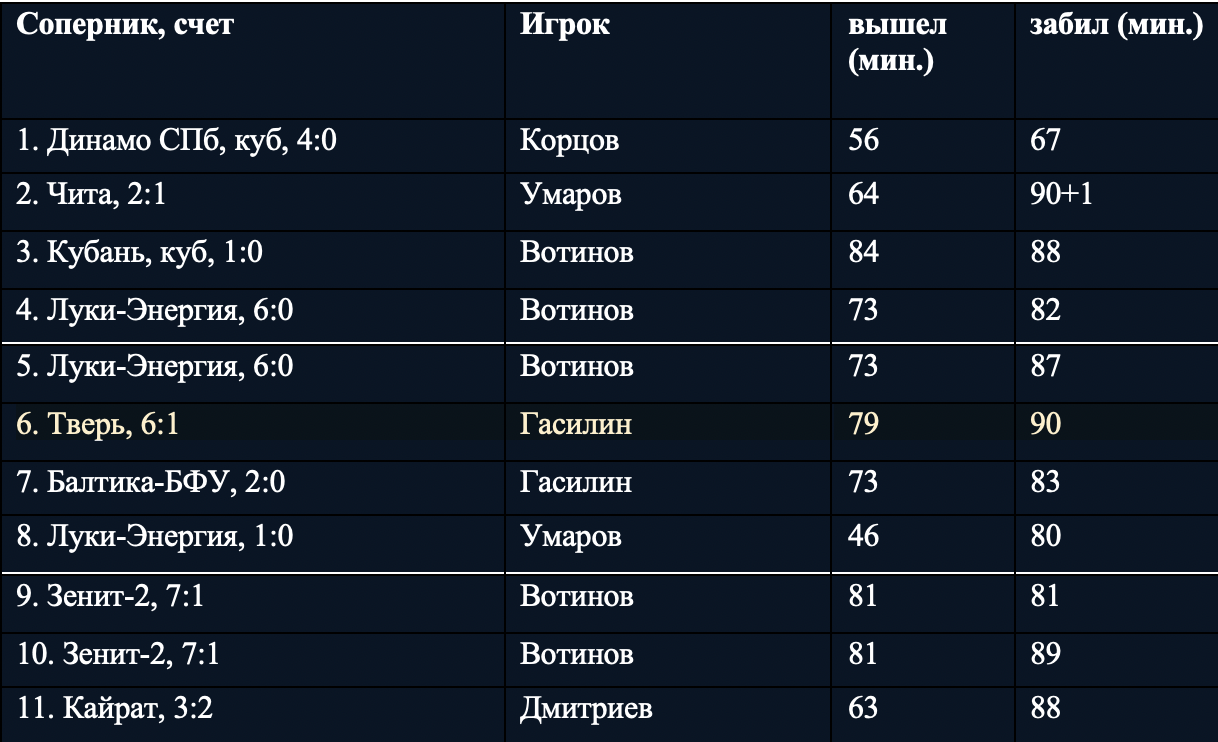
Task: Select highlighted player Гасилин in Тверь row
Action: pyautogui.click(x=576, y=425)
